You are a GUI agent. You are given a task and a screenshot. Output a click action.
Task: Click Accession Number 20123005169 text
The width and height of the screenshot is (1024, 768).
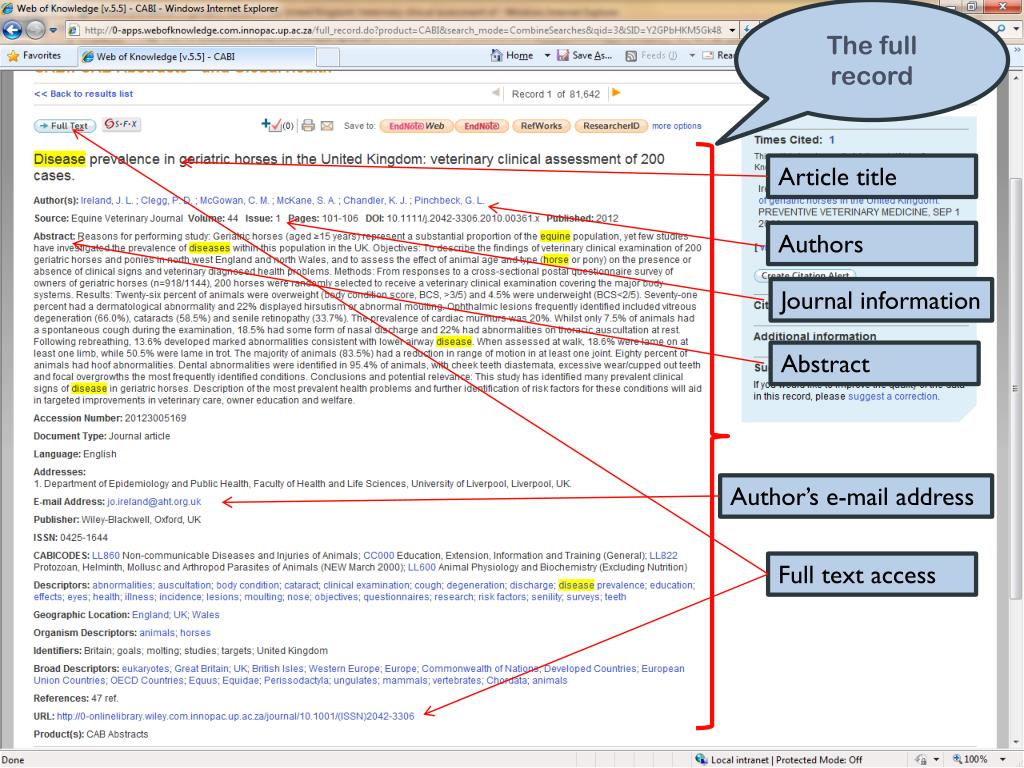(110, 419)
